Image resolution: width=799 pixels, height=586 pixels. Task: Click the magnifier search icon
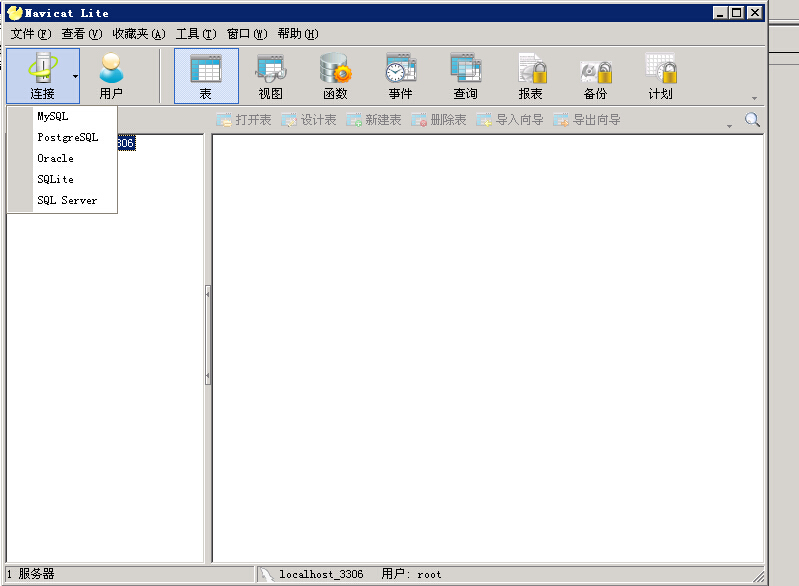coord(752,120)
